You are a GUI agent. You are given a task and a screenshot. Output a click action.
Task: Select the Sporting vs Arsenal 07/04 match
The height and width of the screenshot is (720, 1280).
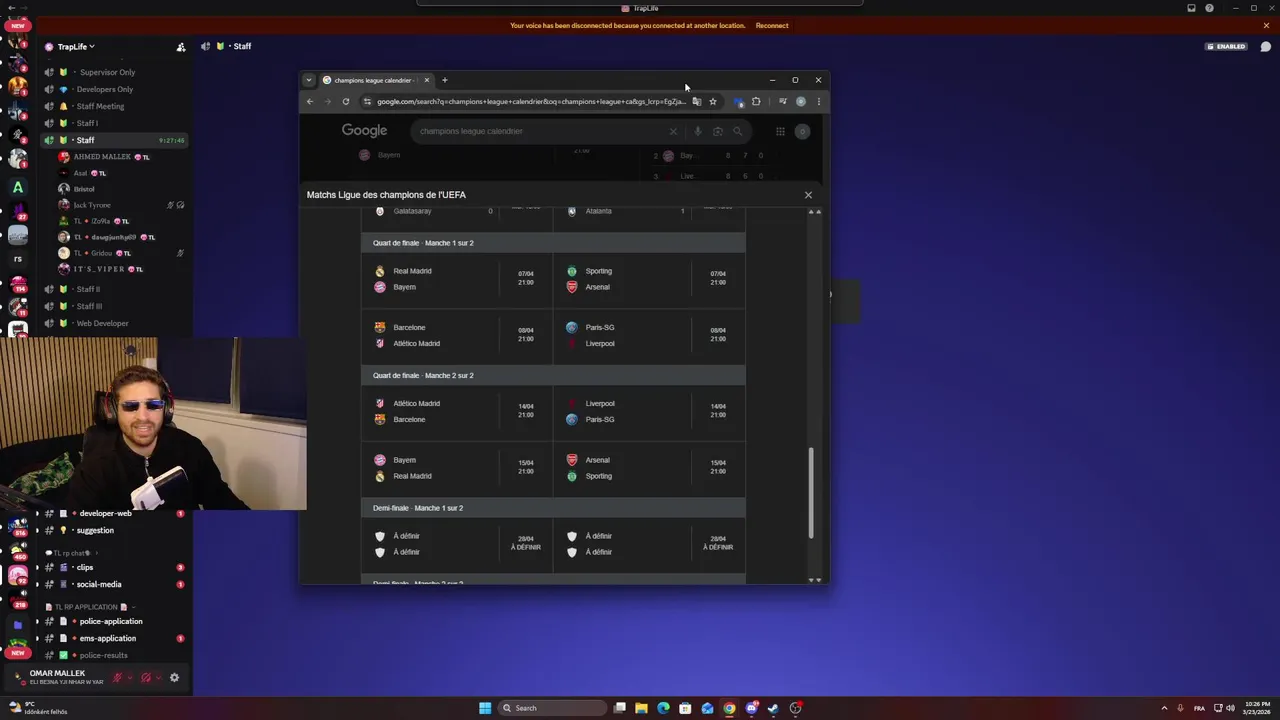(x=649, y=279)
